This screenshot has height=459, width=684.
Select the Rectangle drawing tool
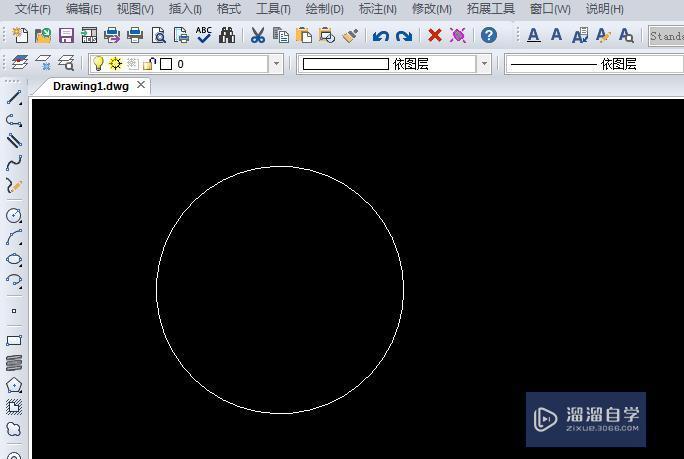tap(14, 340)
